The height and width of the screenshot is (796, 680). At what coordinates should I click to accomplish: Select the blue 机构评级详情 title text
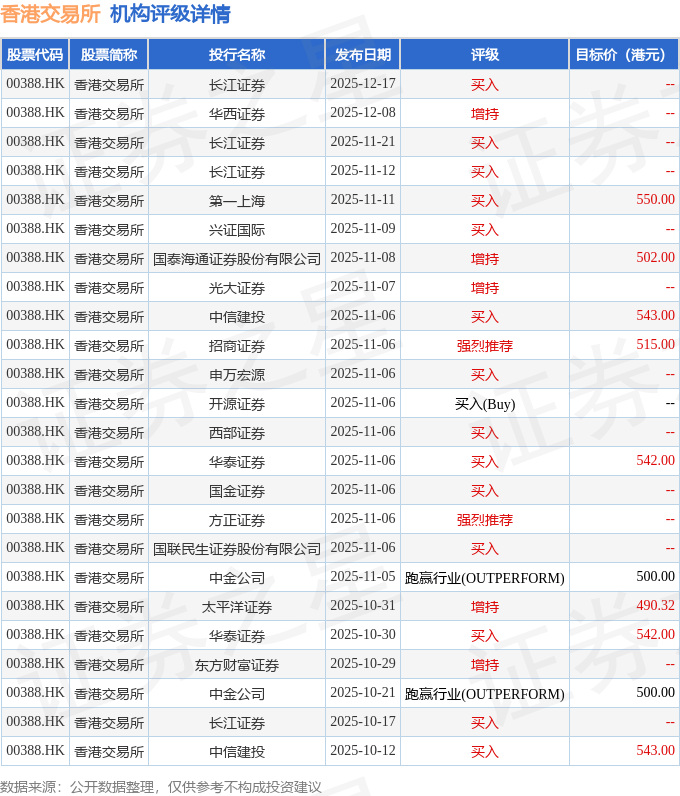tap(170, 14)
